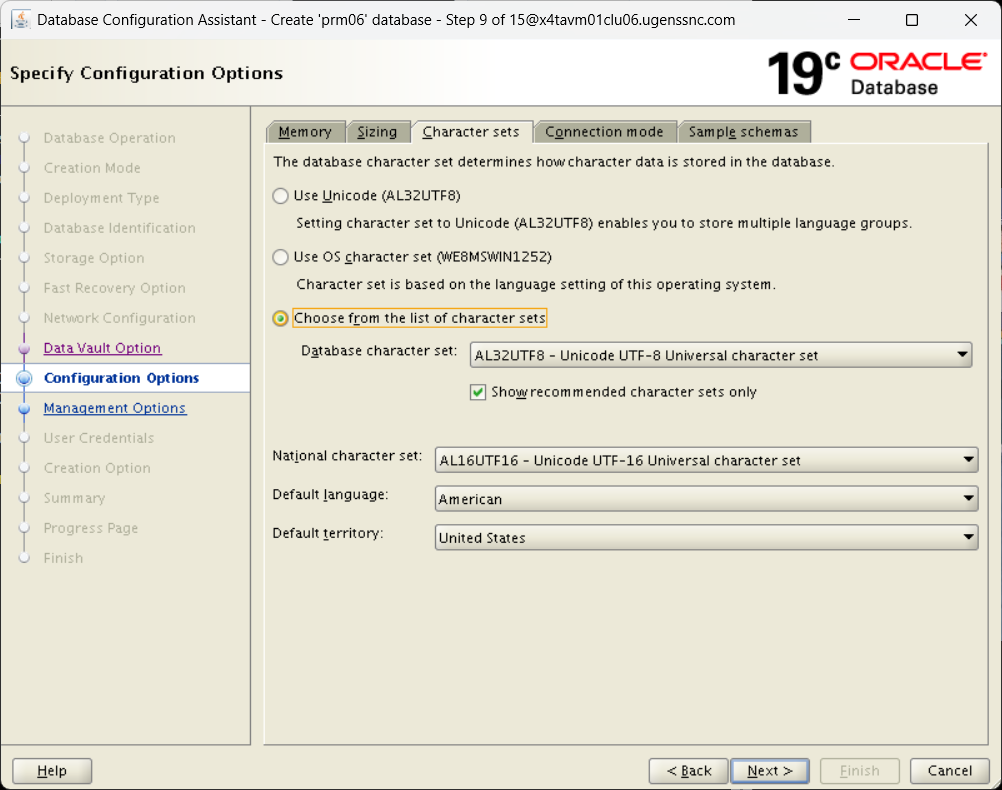Open the Management Options step link
Viewport: 1002px width, 790px height.
point(115,408)
